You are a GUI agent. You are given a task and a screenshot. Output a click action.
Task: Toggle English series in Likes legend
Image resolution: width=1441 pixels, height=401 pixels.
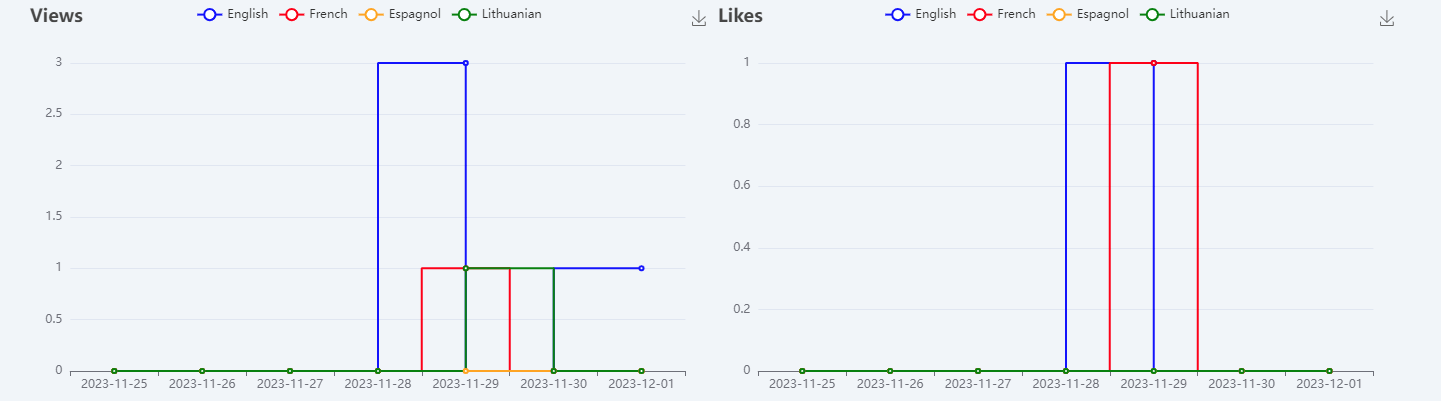(921, 14)
